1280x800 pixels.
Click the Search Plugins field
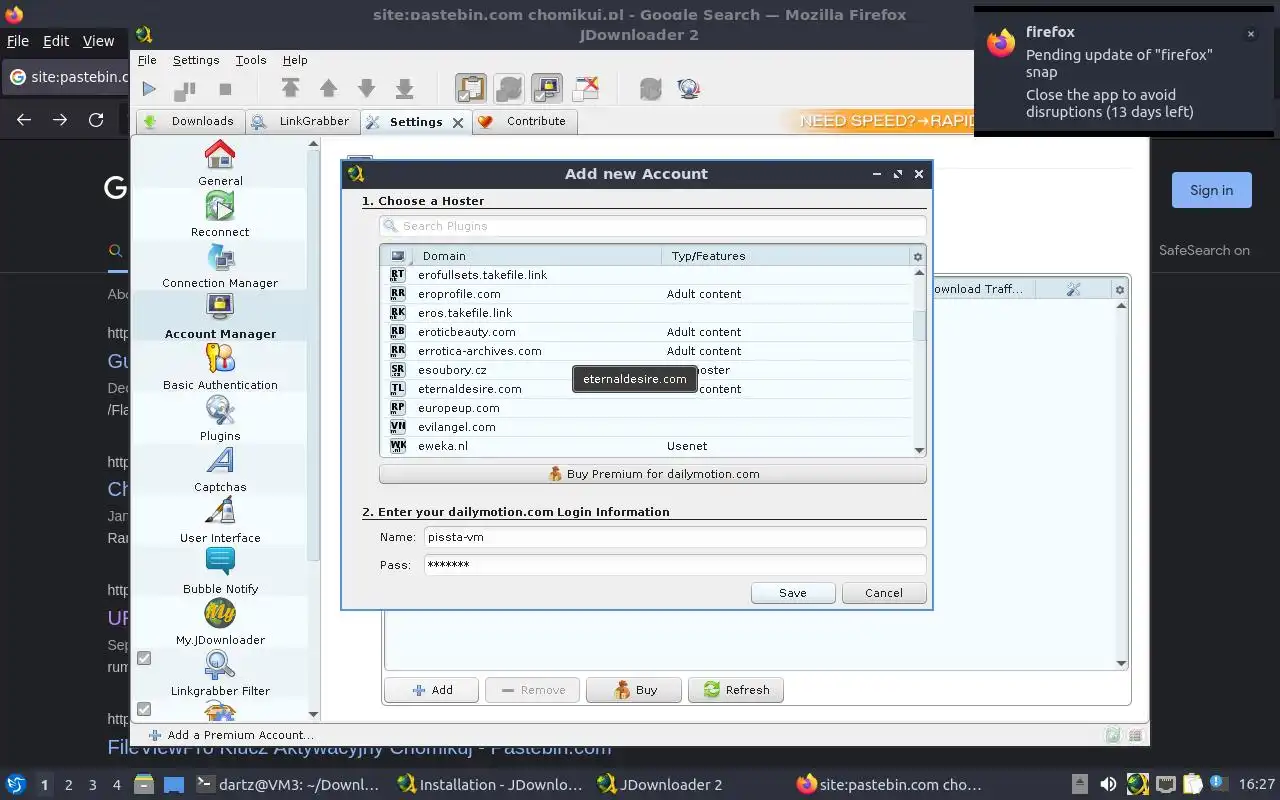pyautogui.click(x=653, y=226)
